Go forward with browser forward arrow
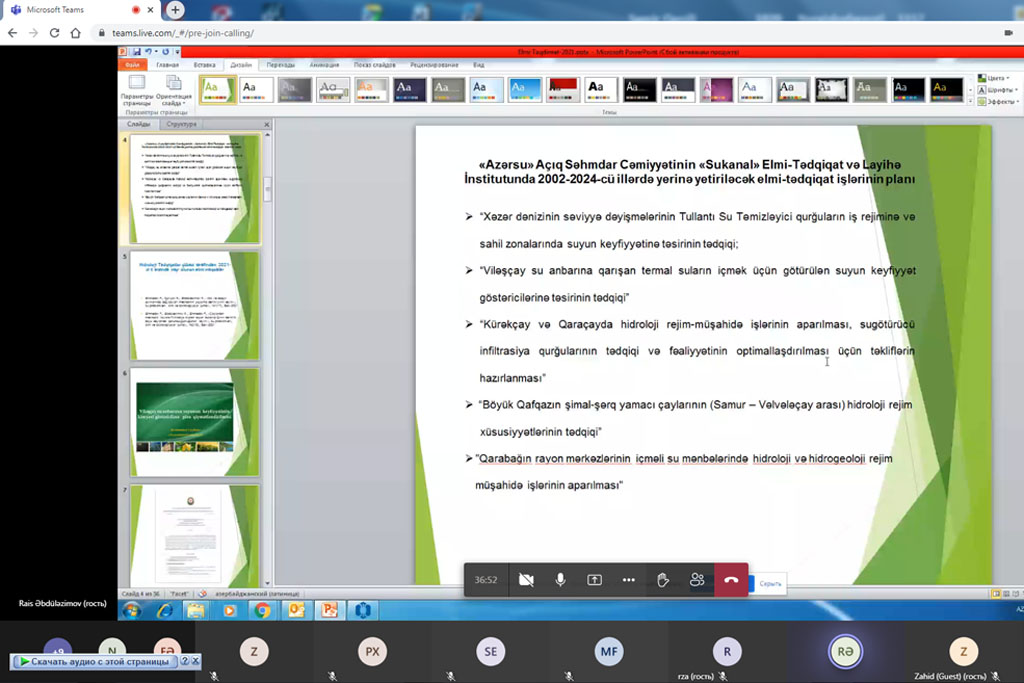Viewport: 1024px width, 683px height. pyautogui.click(x=33, y=33)
